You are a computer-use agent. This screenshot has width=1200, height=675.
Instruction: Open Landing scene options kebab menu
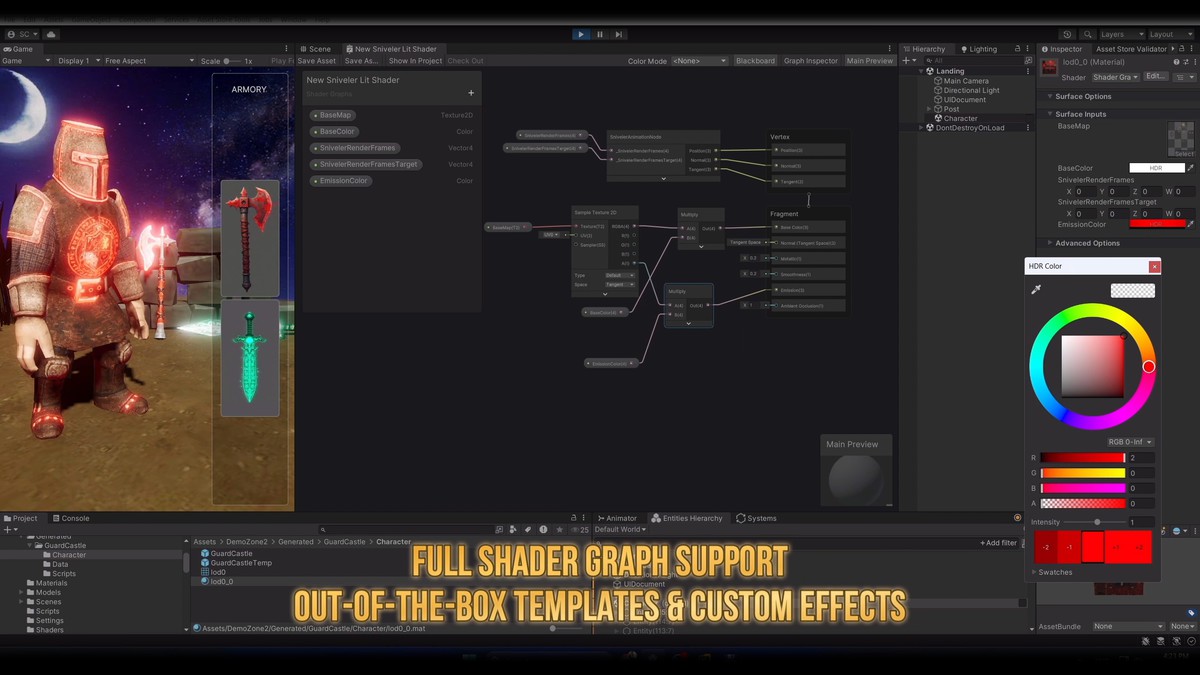[x=1027, y=71]
